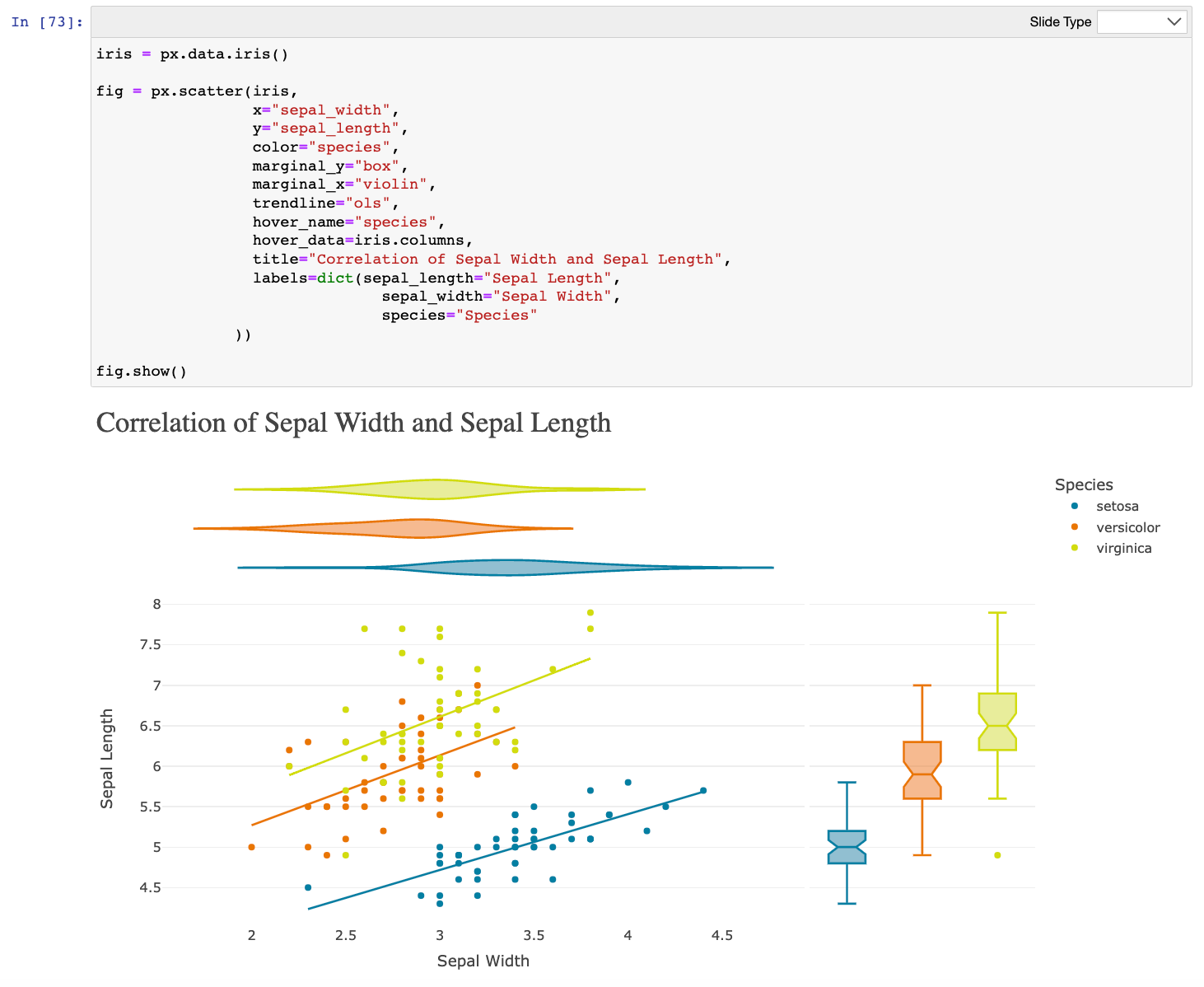Viewport: 1204px width, 987px height.
Task: Click inside the code cell at fig.show()
Action: point(142,372)
